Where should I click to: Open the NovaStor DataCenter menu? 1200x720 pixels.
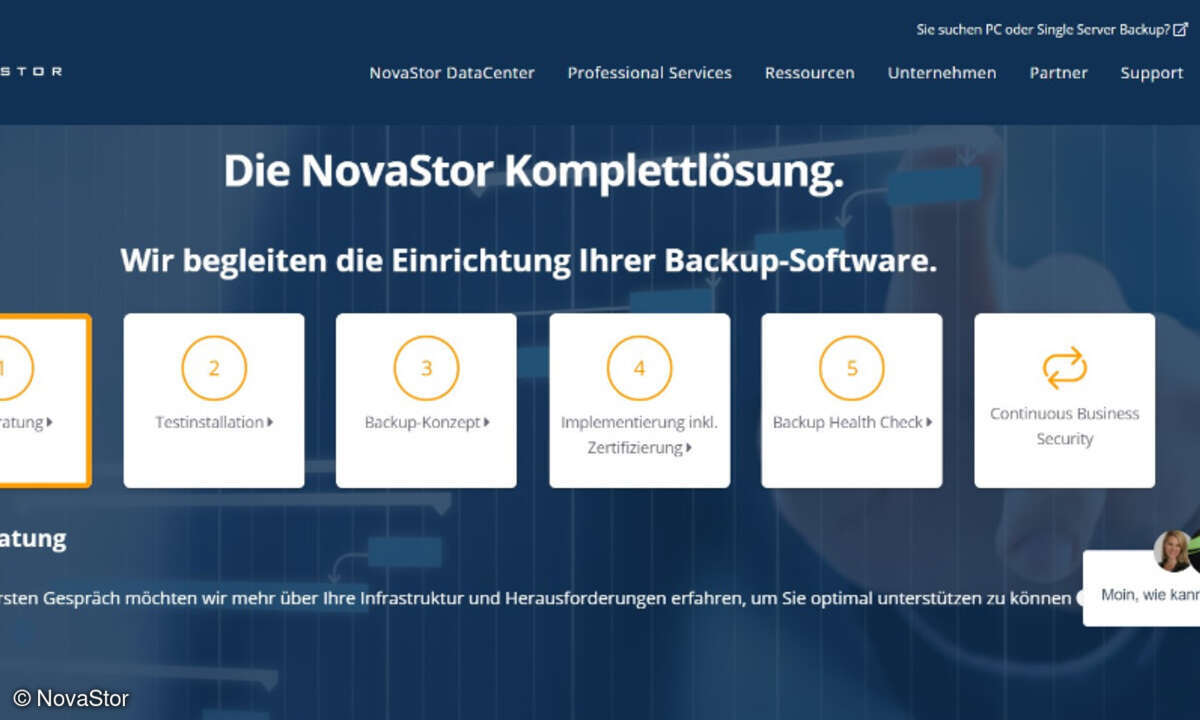pos(452,73)
